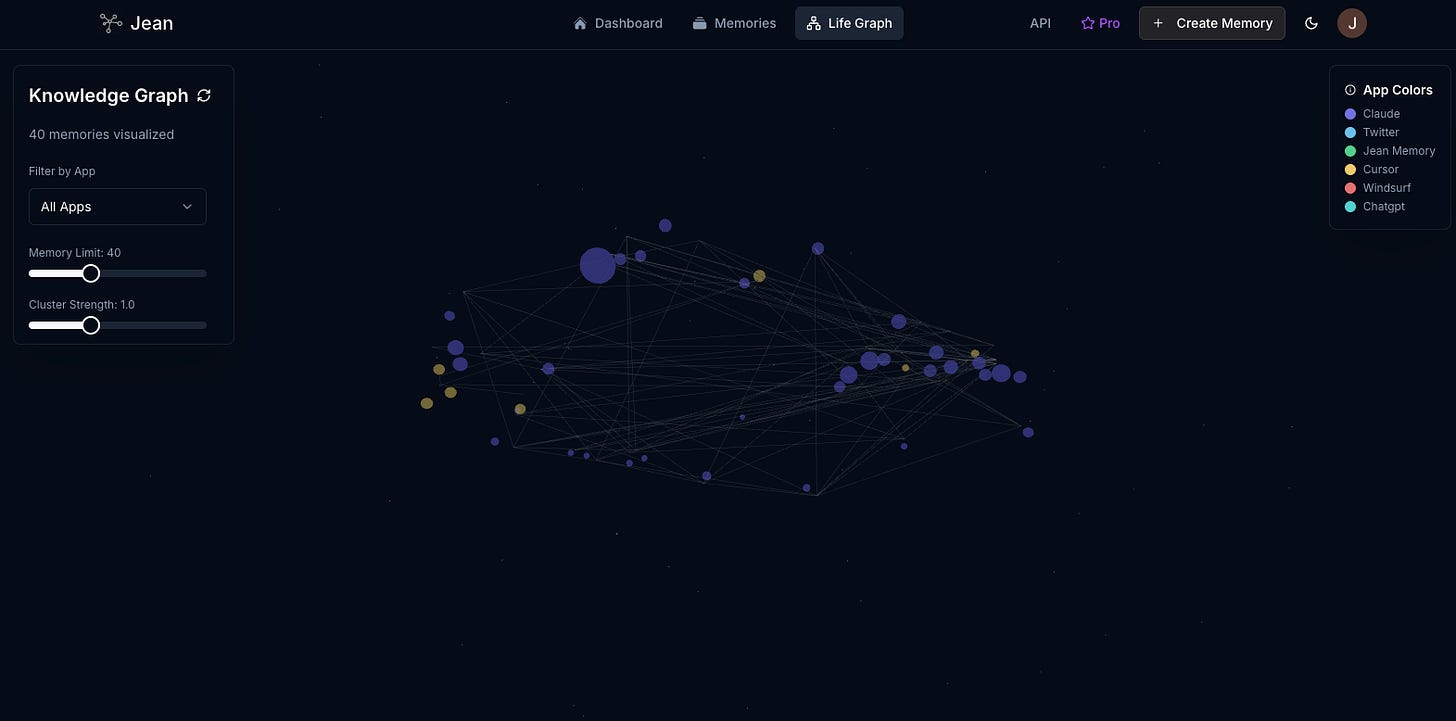Select the Life Graph tab
The width and height of the screenshot is (1456, 721).
849,23
